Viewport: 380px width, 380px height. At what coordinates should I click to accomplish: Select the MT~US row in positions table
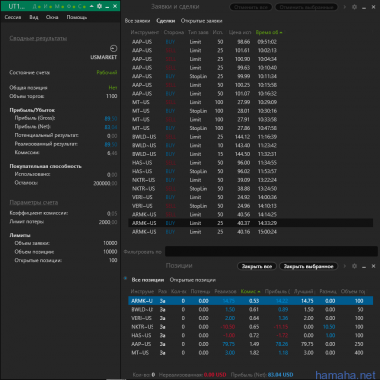(x=250, y=353)
